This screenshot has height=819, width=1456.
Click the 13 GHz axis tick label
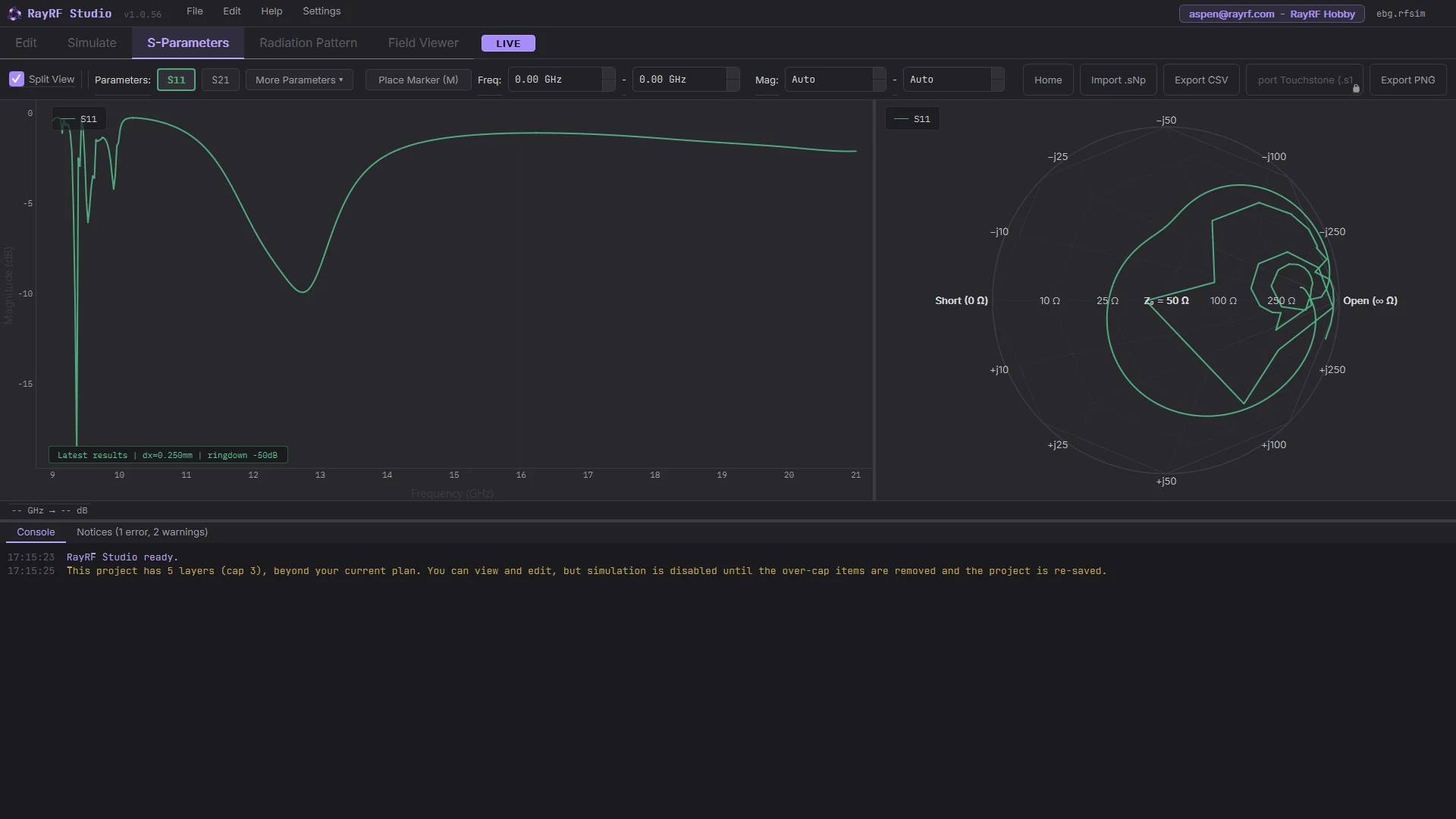(x=320, y=475)
